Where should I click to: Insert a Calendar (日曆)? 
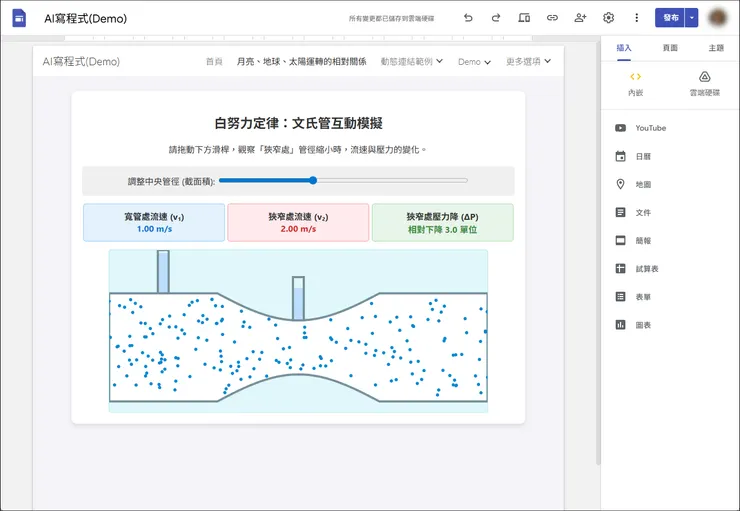coord(633,156)
